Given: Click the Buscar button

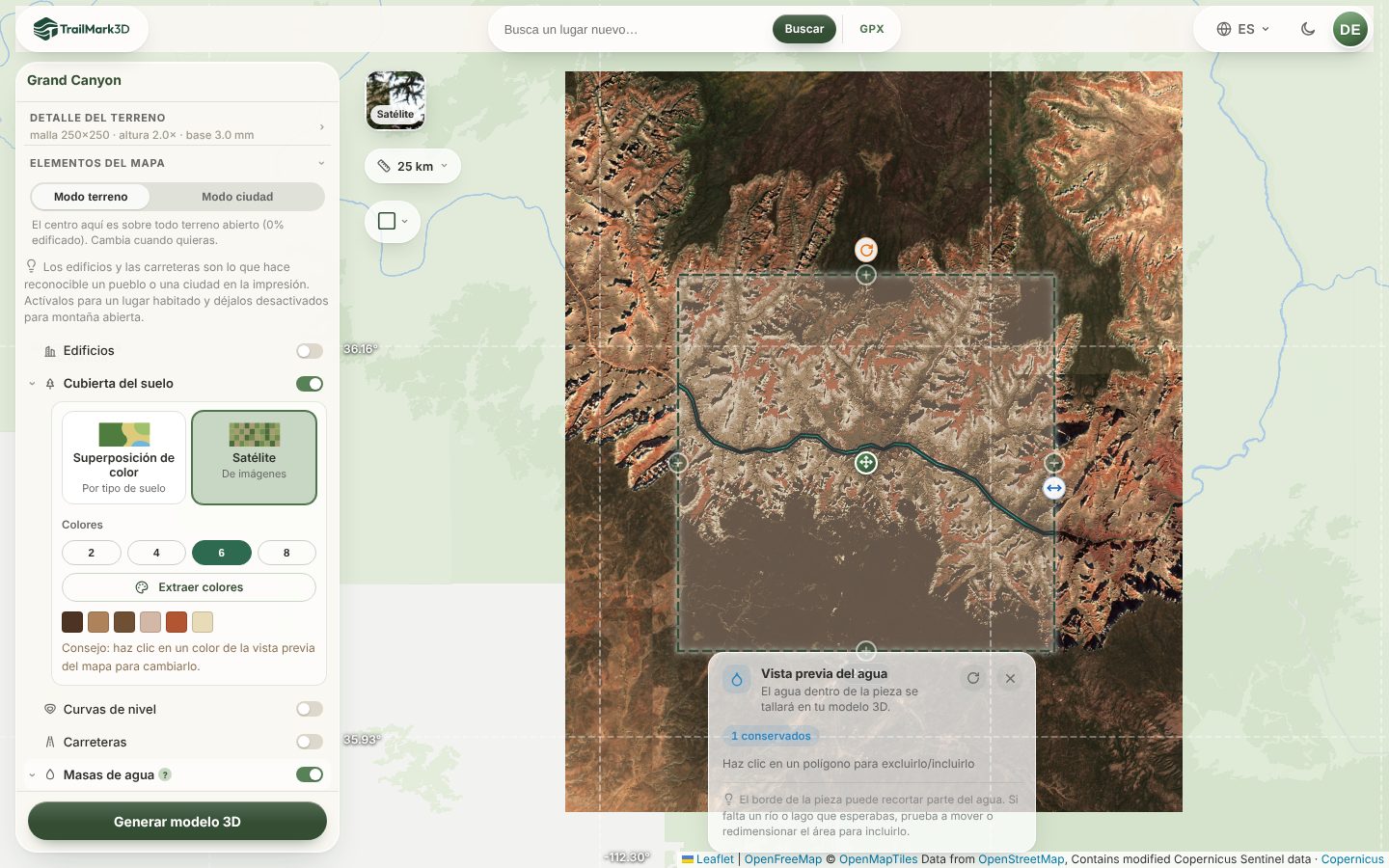Looking at the screenshot, I should (804, 29).
